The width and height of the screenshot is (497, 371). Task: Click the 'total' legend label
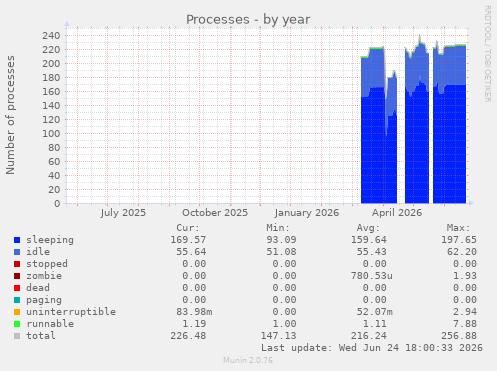pos(41,336)
